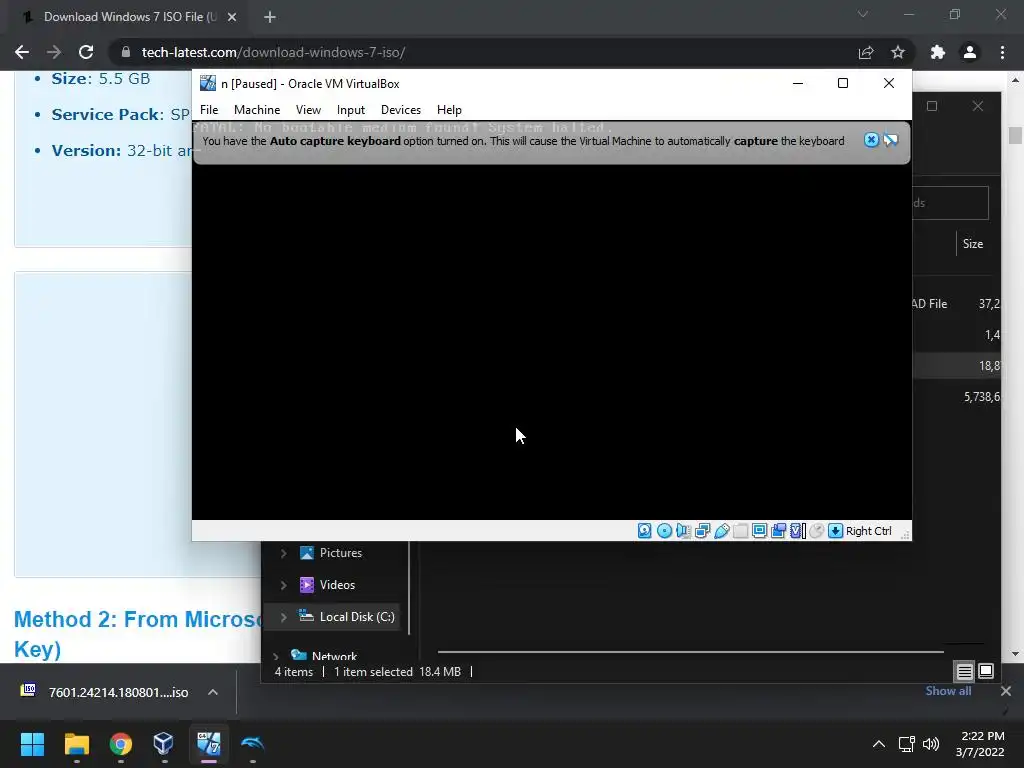Switch File Explorer to large icons view
Image resolution: width=1024 pixels, height=768 pixels.
coord(986,671)
